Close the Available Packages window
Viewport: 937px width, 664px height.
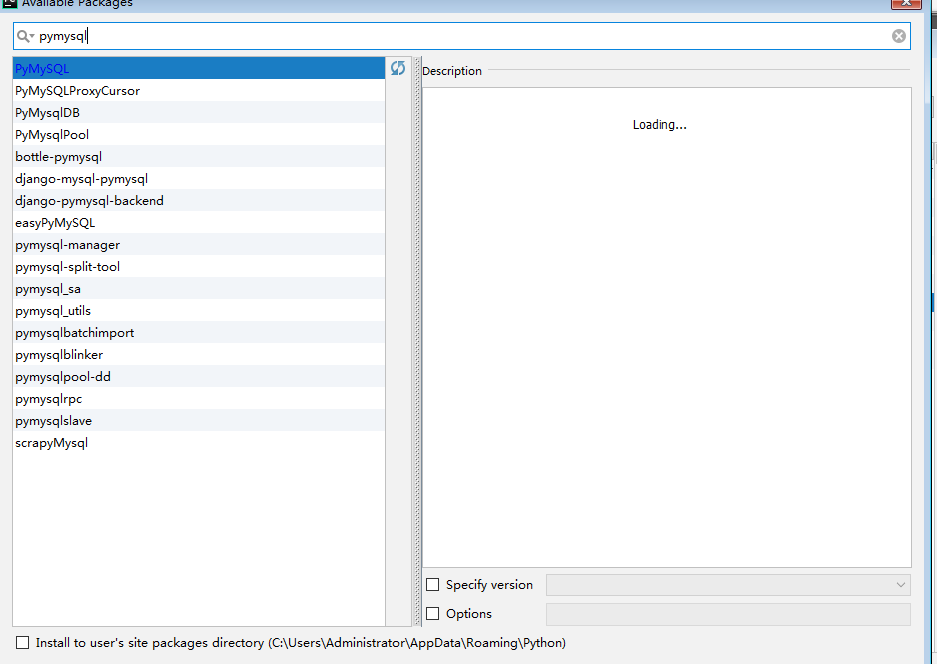tap(906, 4)
